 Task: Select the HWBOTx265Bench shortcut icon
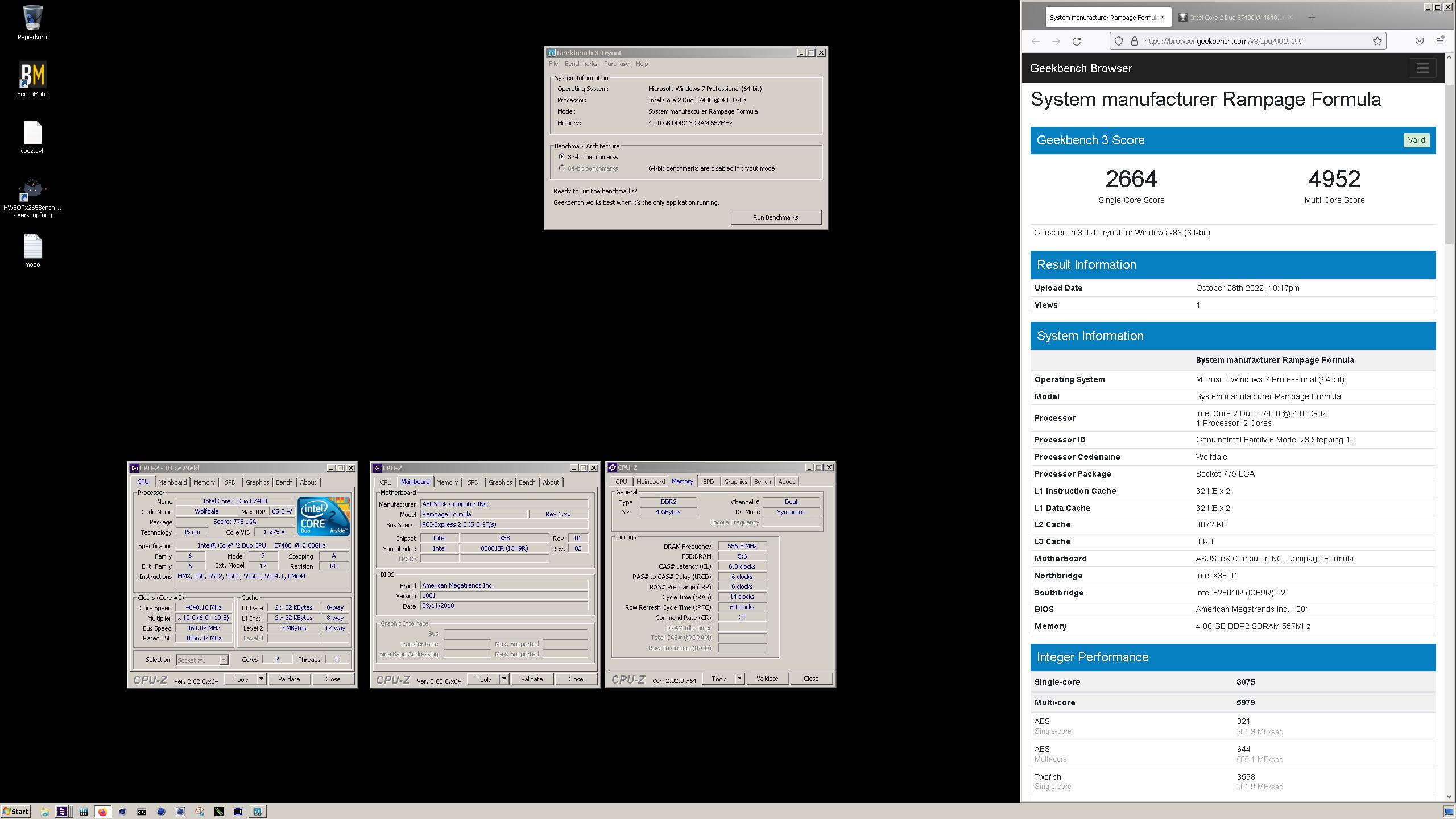click(32, 198)
